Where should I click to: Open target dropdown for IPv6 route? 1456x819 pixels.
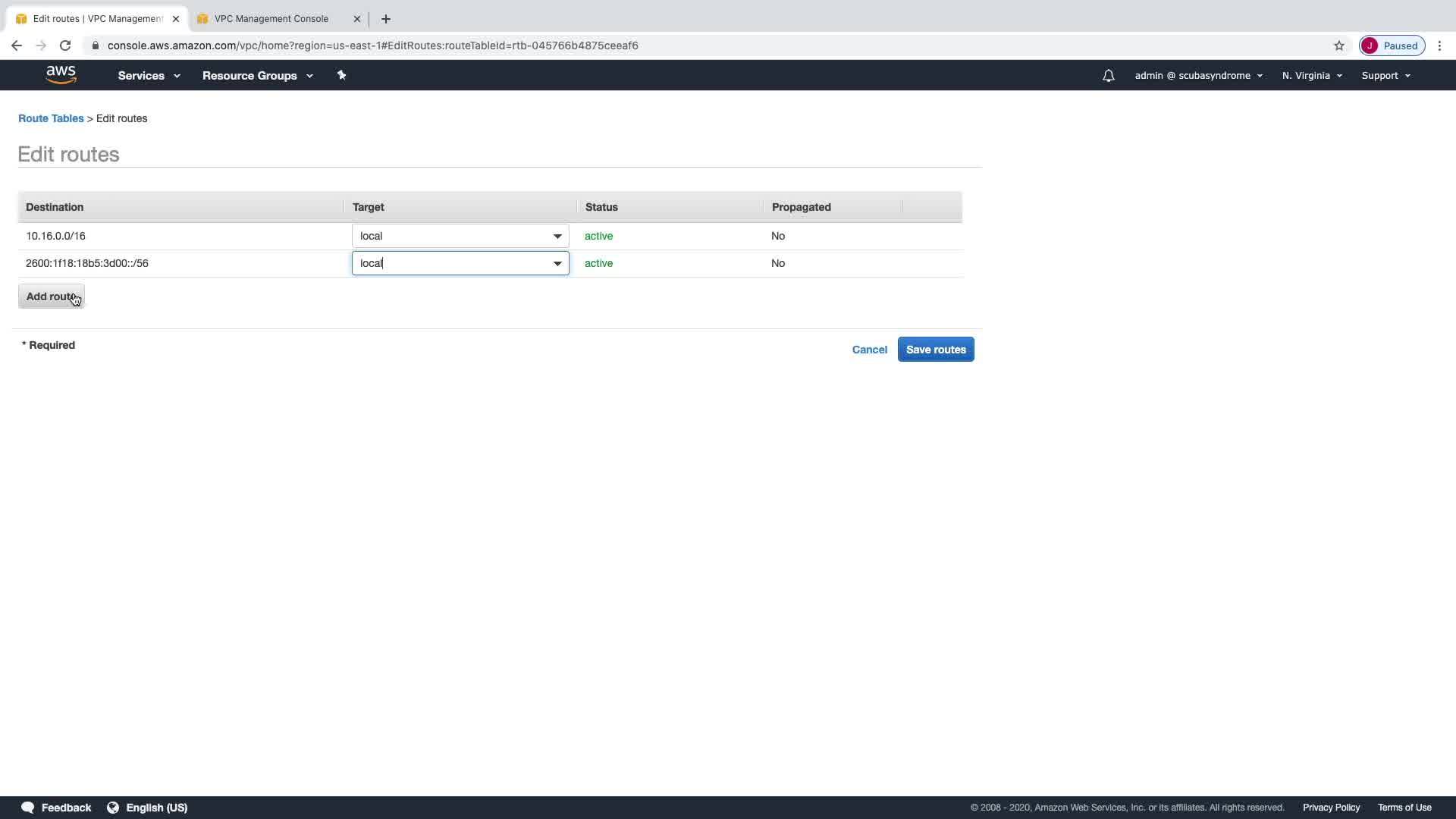[557, 263]
